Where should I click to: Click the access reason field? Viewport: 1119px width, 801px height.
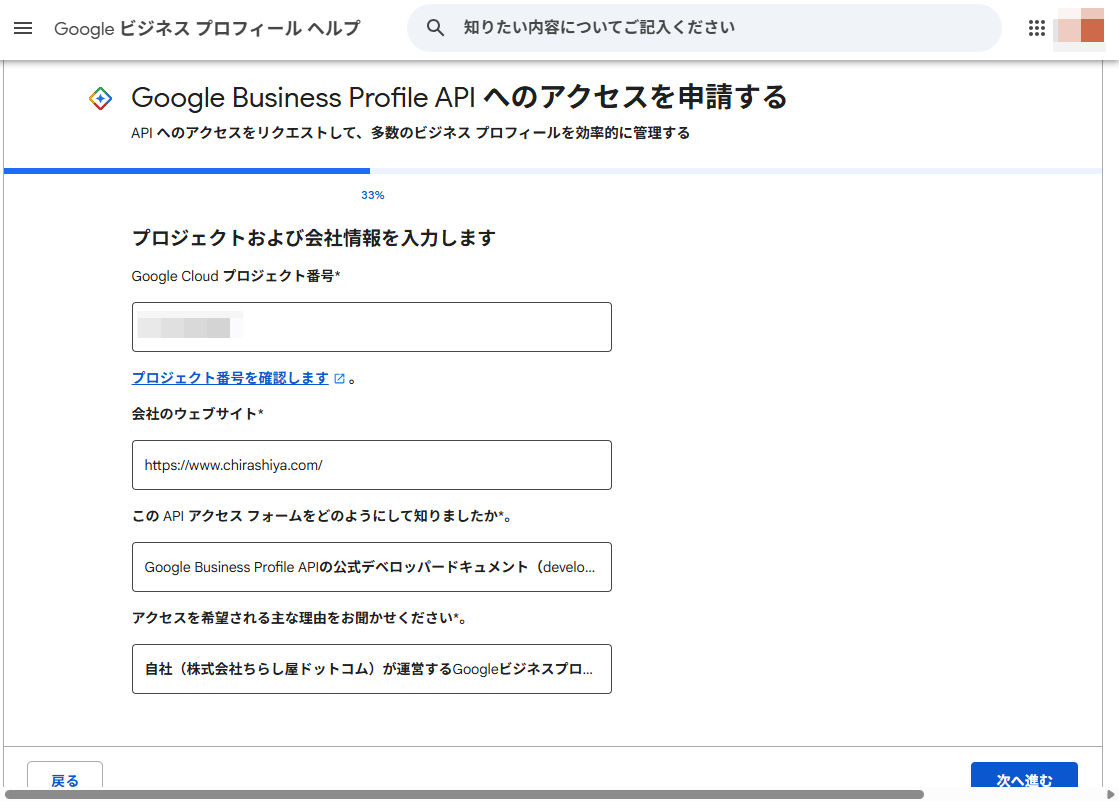pyautogui.click(x=372, y=669)
